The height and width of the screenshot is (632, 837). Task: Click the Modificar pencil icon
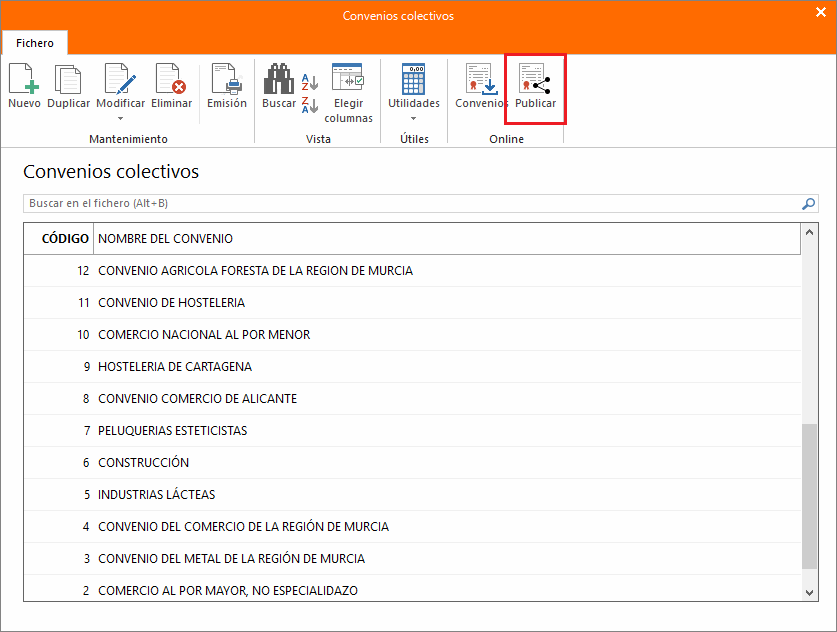(120, 79)
